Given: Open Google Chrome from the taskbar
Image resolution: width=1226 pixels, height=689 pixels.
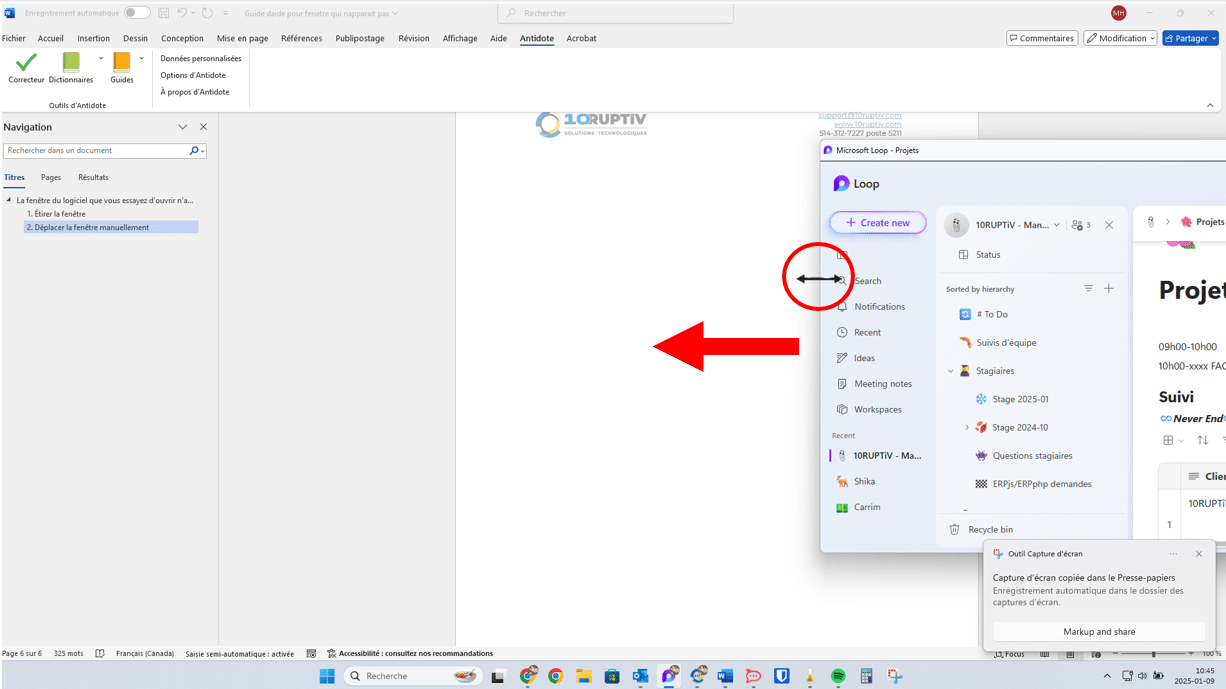Looking at the screenshot, I should pos(555,676).
